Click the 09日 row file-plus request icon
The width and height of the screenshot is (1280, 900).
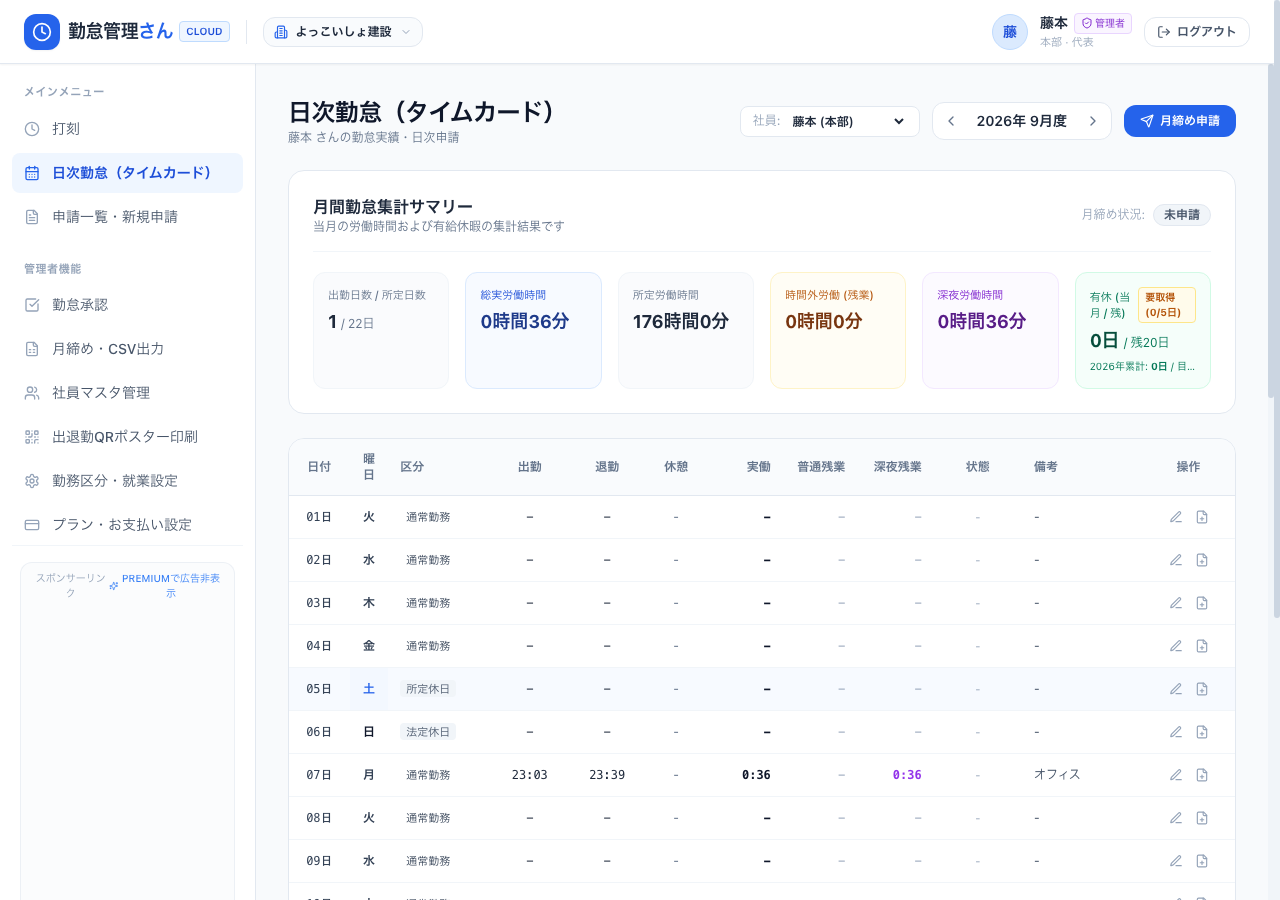click(1202, 861)
